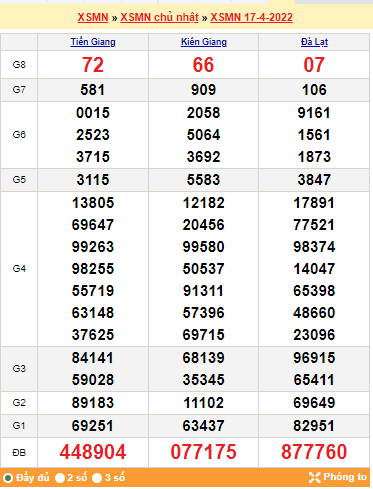This screenshot has height=489, width=373.
Task: Click Kiên Giang special prize 077175
Action: click(x=204, y=452)
